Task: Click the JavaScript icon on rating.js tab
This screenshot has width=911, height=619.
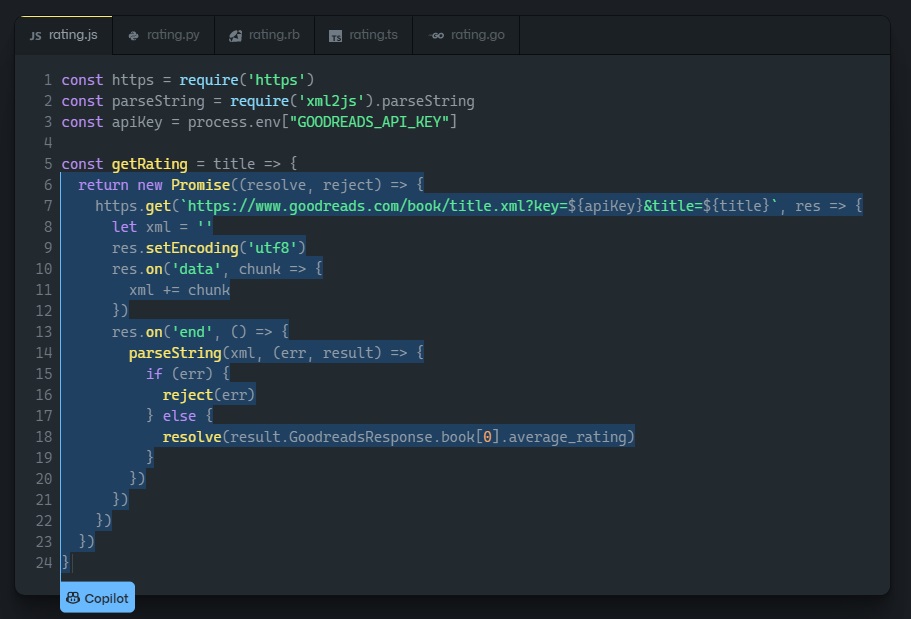Action: tap(35, 35)
